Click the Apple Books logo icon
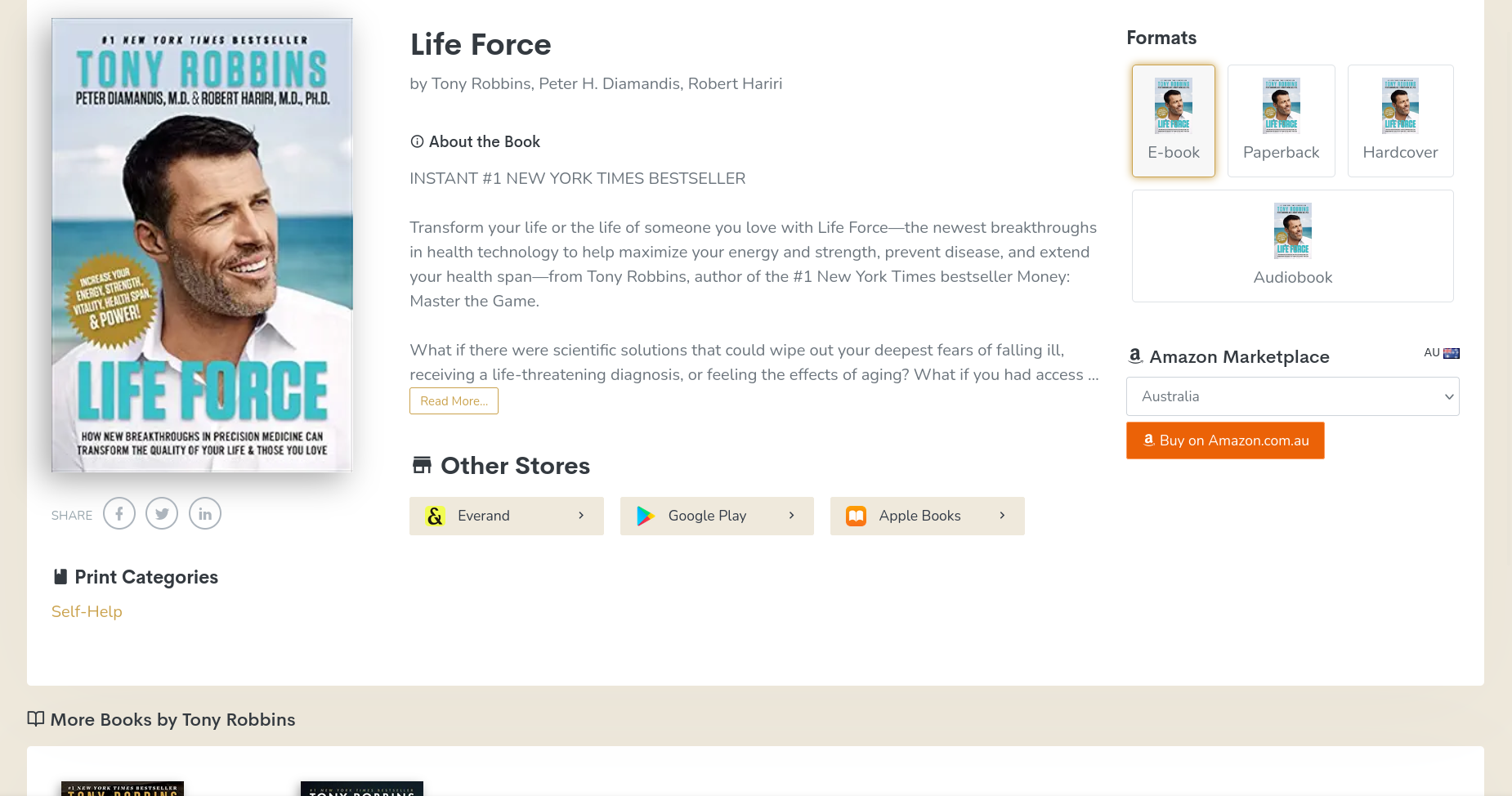This screenshot has height=796, width=1512. [x=856, y=517]
